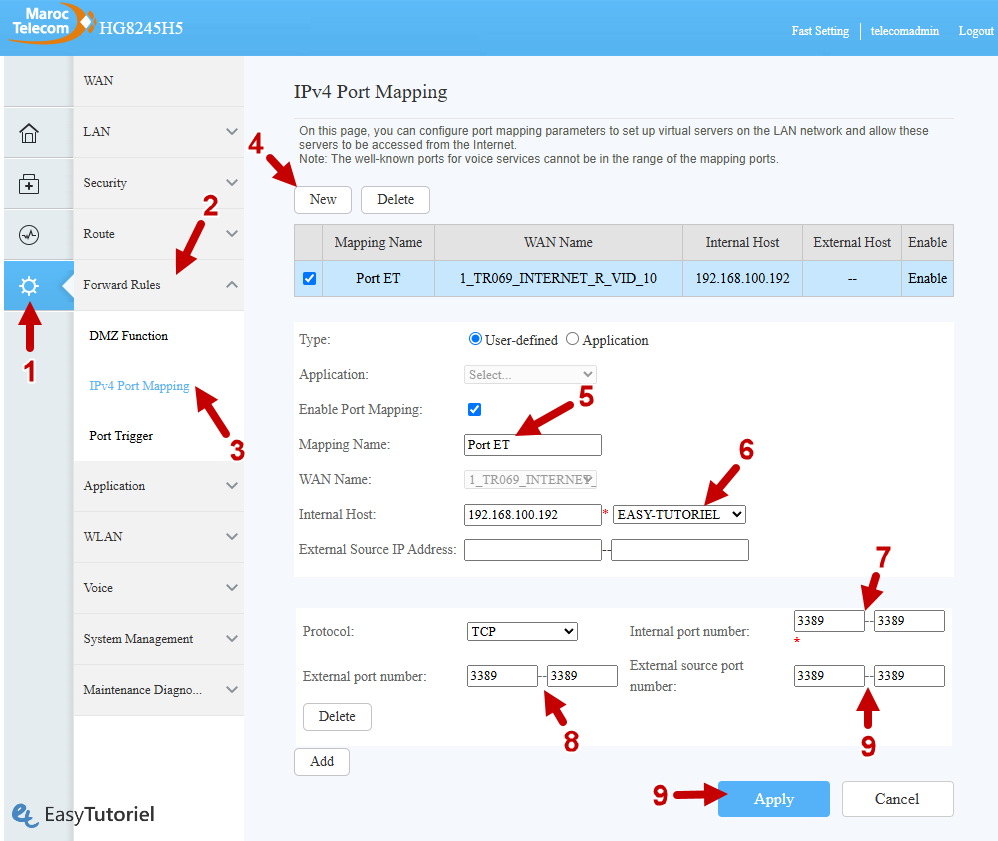
Task: Click the first External Source IP field
Action: click(x=533, y=549)
